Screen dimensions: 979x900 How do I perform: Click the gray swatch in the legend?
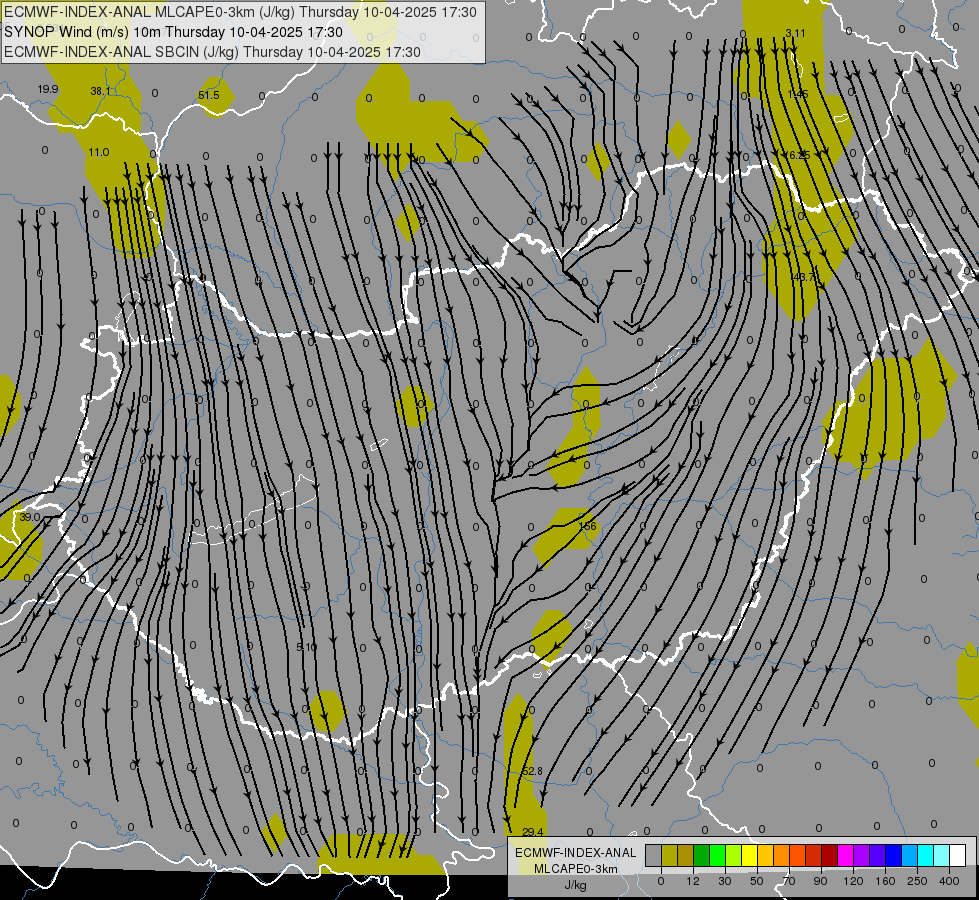coord(653,855)
